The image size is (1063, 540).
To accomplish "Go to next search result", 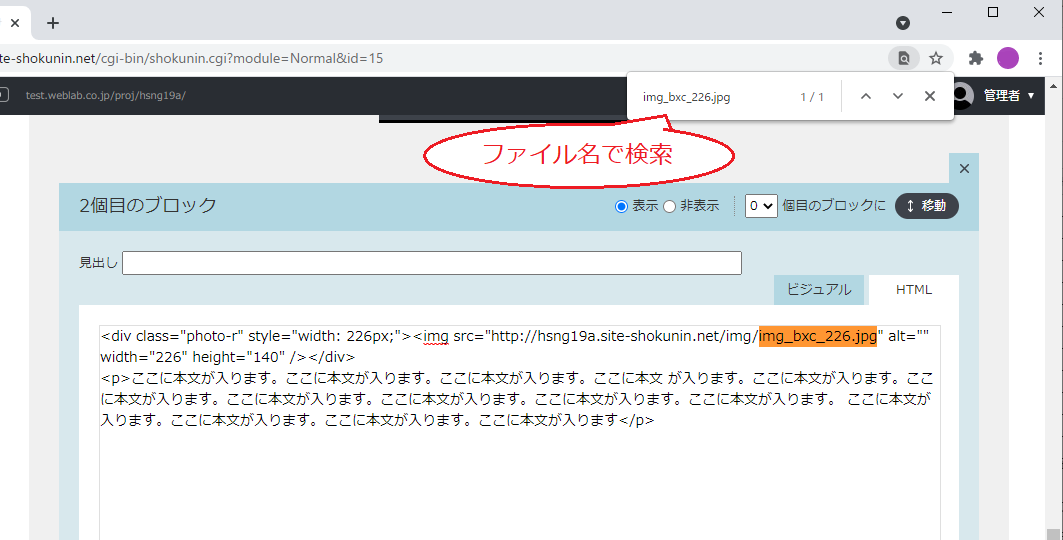I will [898, 96].
